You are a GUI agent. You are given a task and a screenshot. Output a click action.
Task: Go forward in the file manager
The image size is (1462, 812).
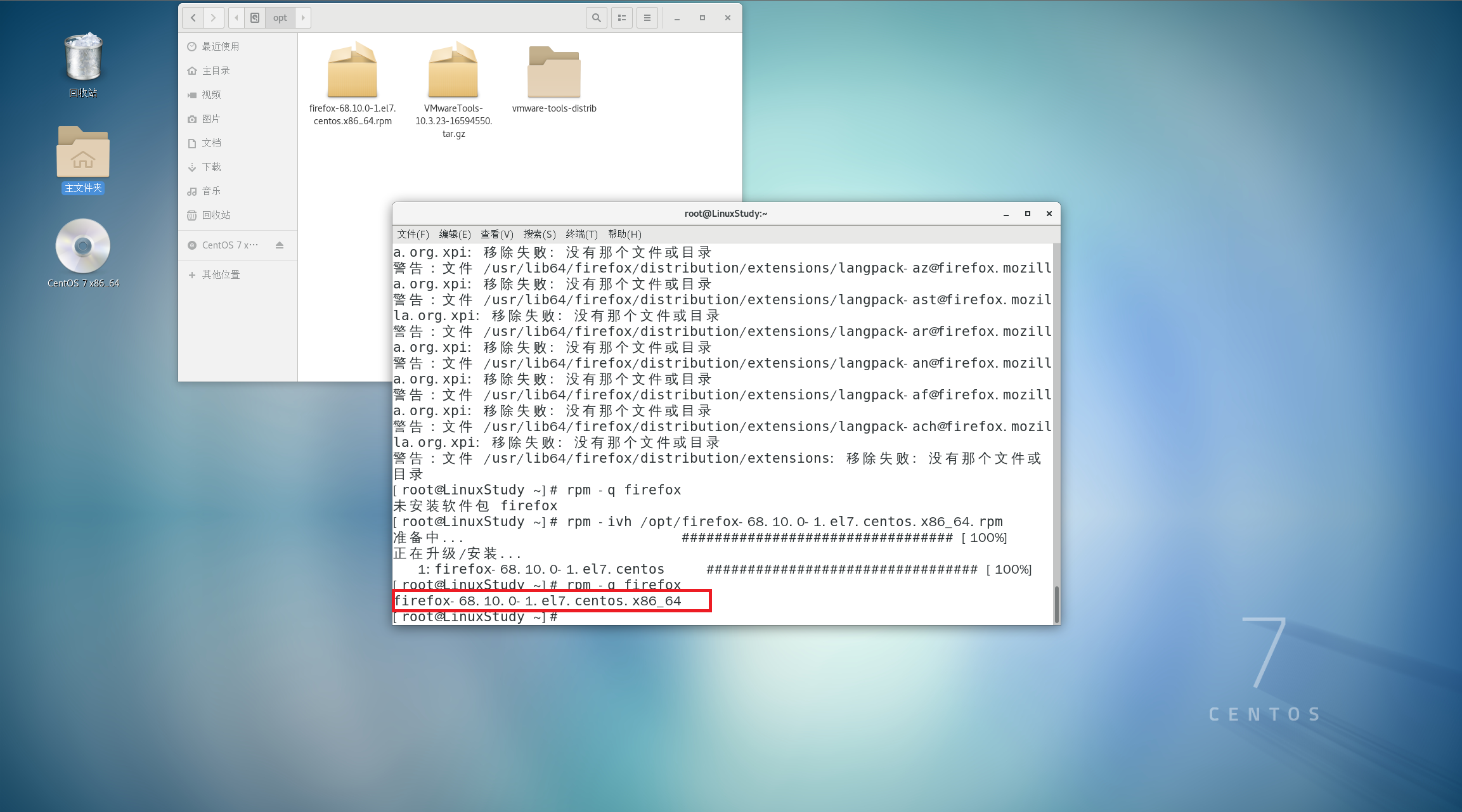point(214,18)
